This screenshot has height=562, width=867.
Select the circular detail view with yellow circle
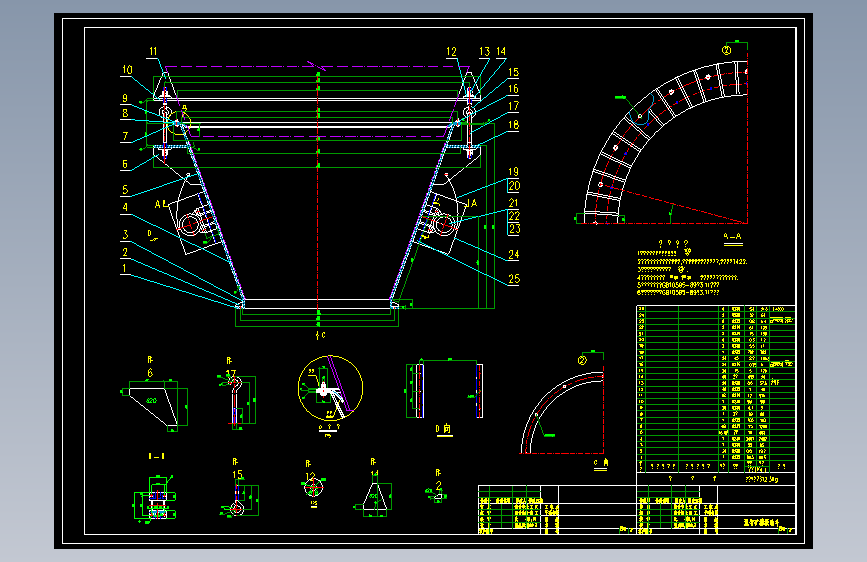330,388
